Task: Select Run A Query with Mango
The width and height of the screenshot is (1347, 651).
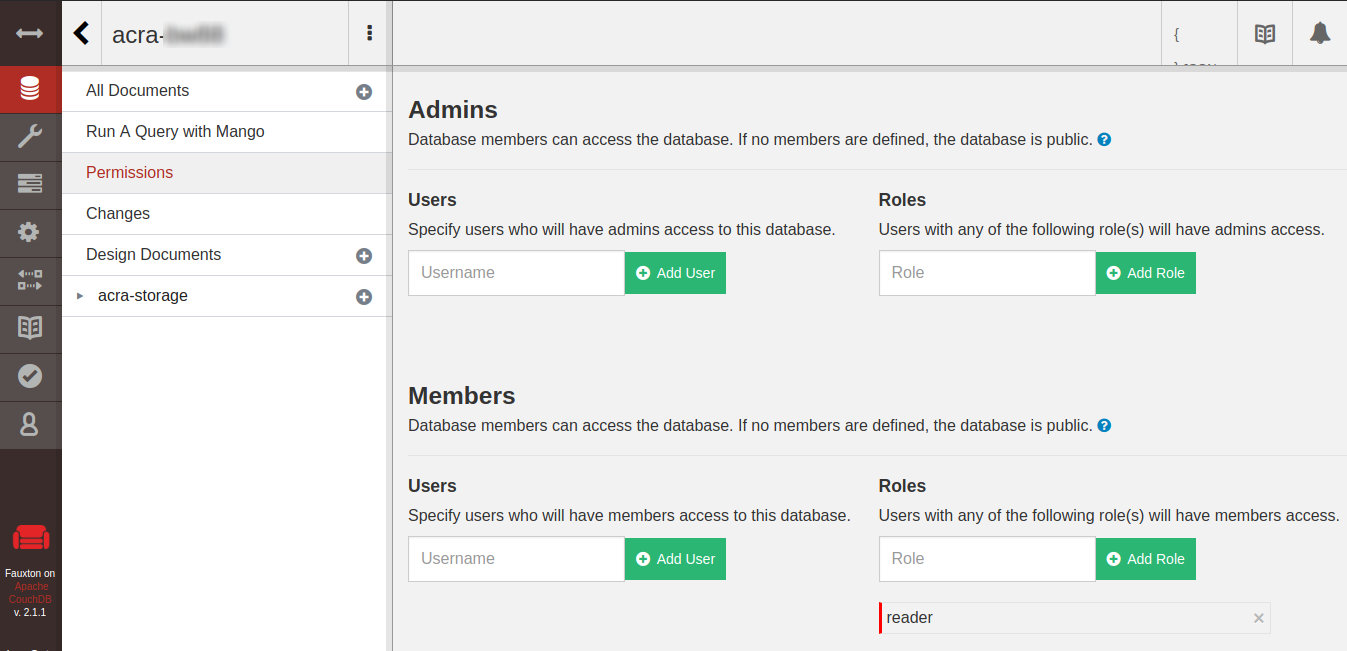Action: pos(175,132)
